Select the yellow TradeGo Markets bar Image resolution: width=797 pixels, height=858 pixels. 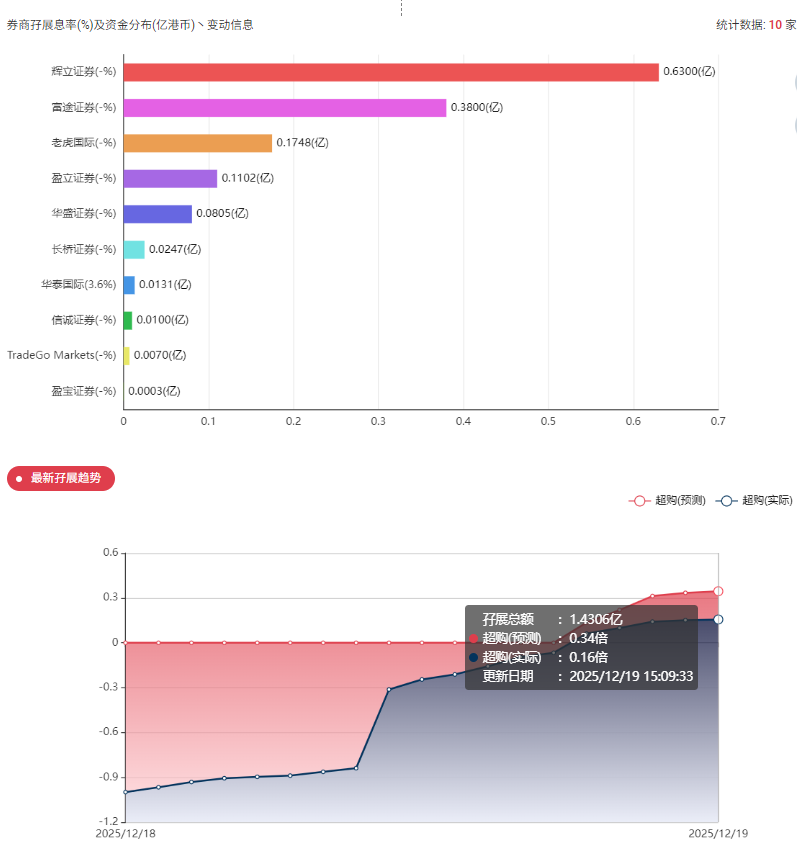[x=126, y=356]
